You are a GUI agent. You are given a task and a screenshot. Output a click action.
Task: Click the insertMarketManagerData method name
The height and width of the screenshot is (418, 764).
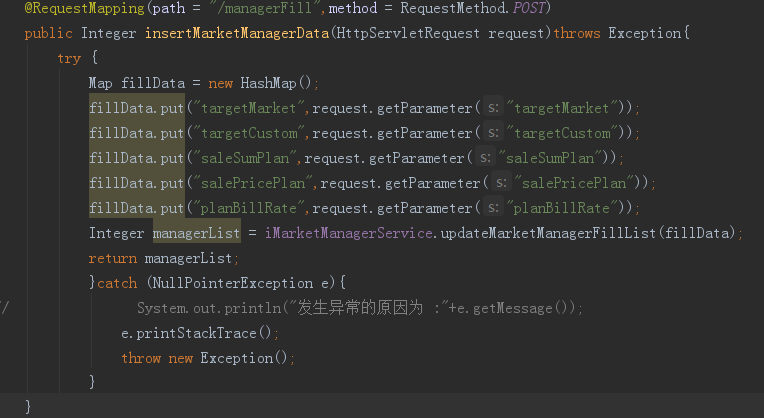click(x=237, y=33)
